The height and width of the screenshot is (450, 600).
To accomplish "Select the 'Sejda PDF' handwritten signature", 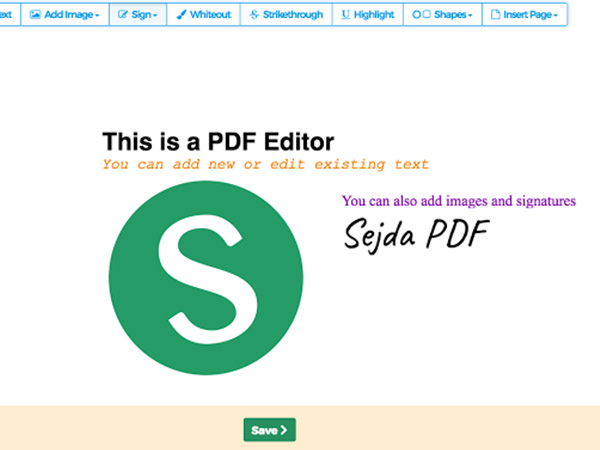I will click(x=416, y=235).
